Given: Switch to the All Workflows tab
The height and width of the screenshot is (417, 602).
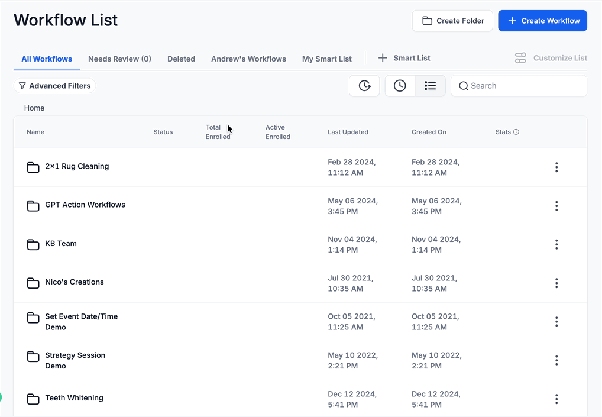Looking at the screenshot, I should coord(47,59).
